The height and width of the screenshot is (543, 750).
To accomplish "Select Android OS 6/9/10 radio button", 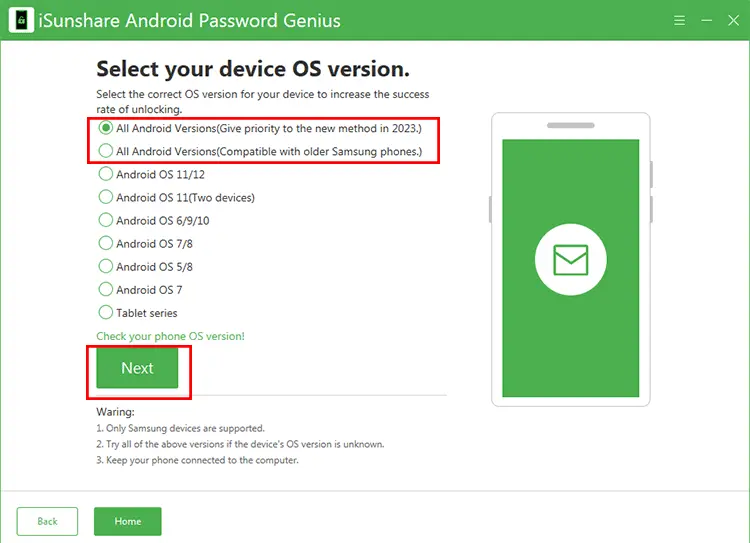I will (x=106, y=220).
